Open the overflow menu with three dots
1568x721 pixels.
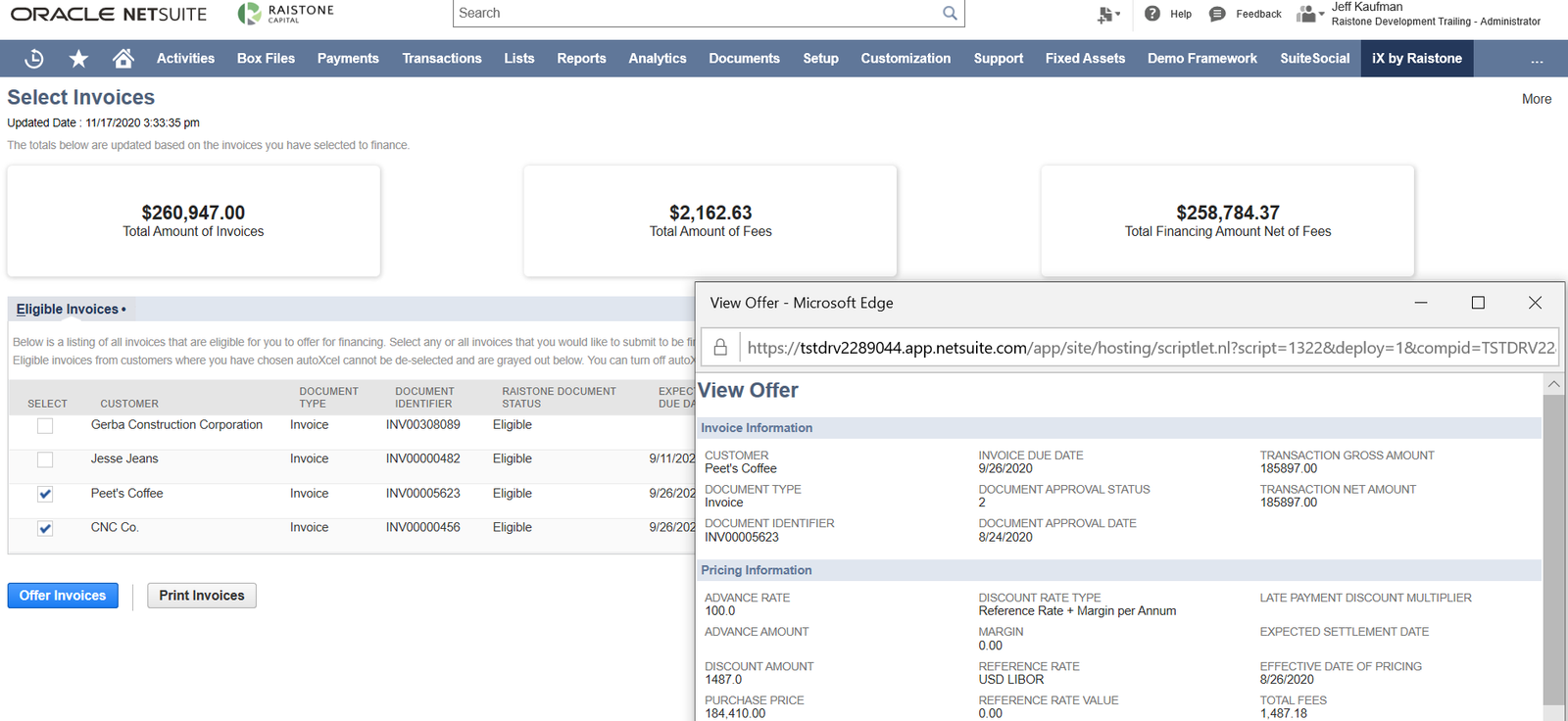1537,60
